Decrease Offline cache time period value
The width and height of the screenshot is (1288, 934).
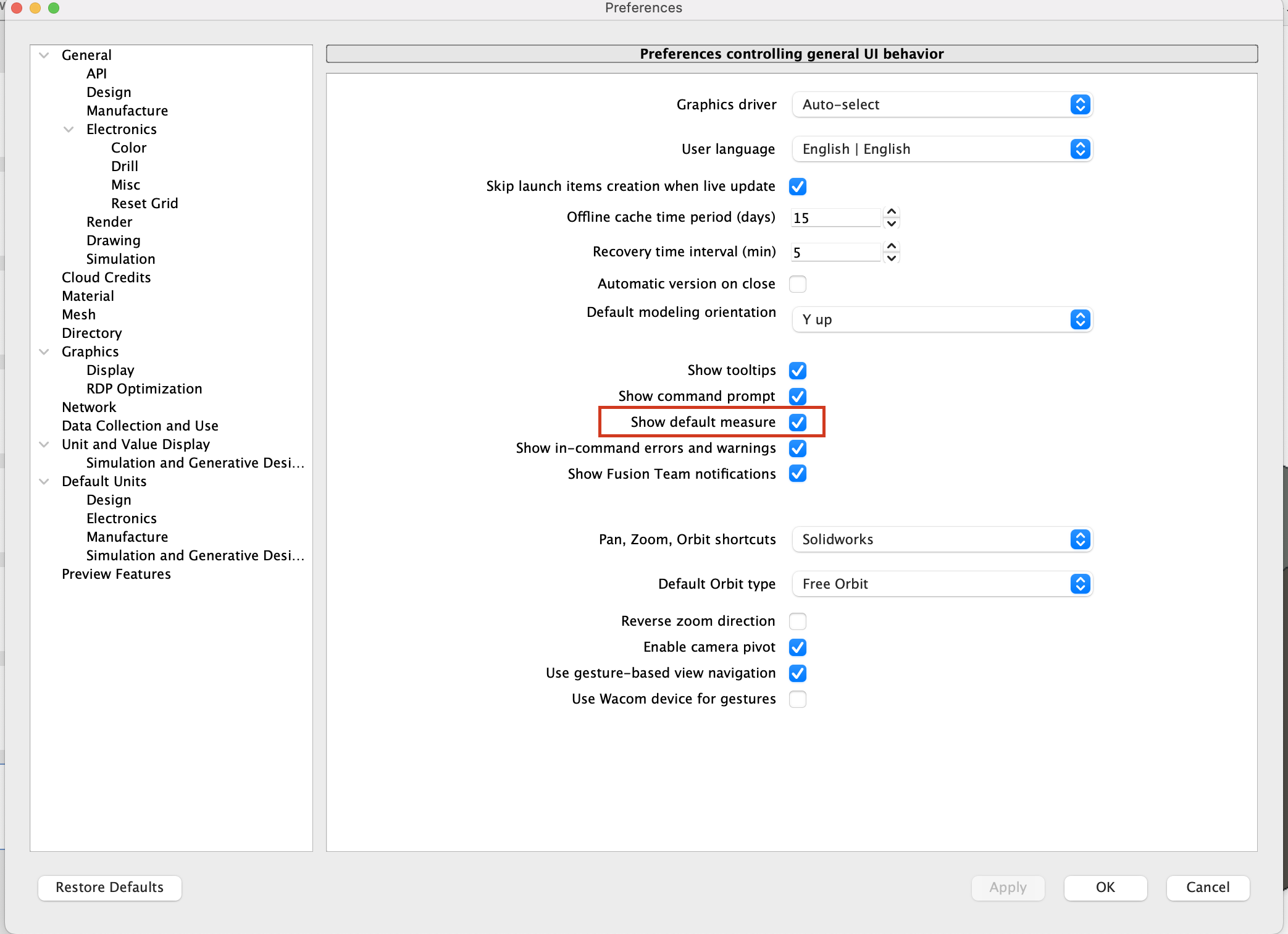891,224
